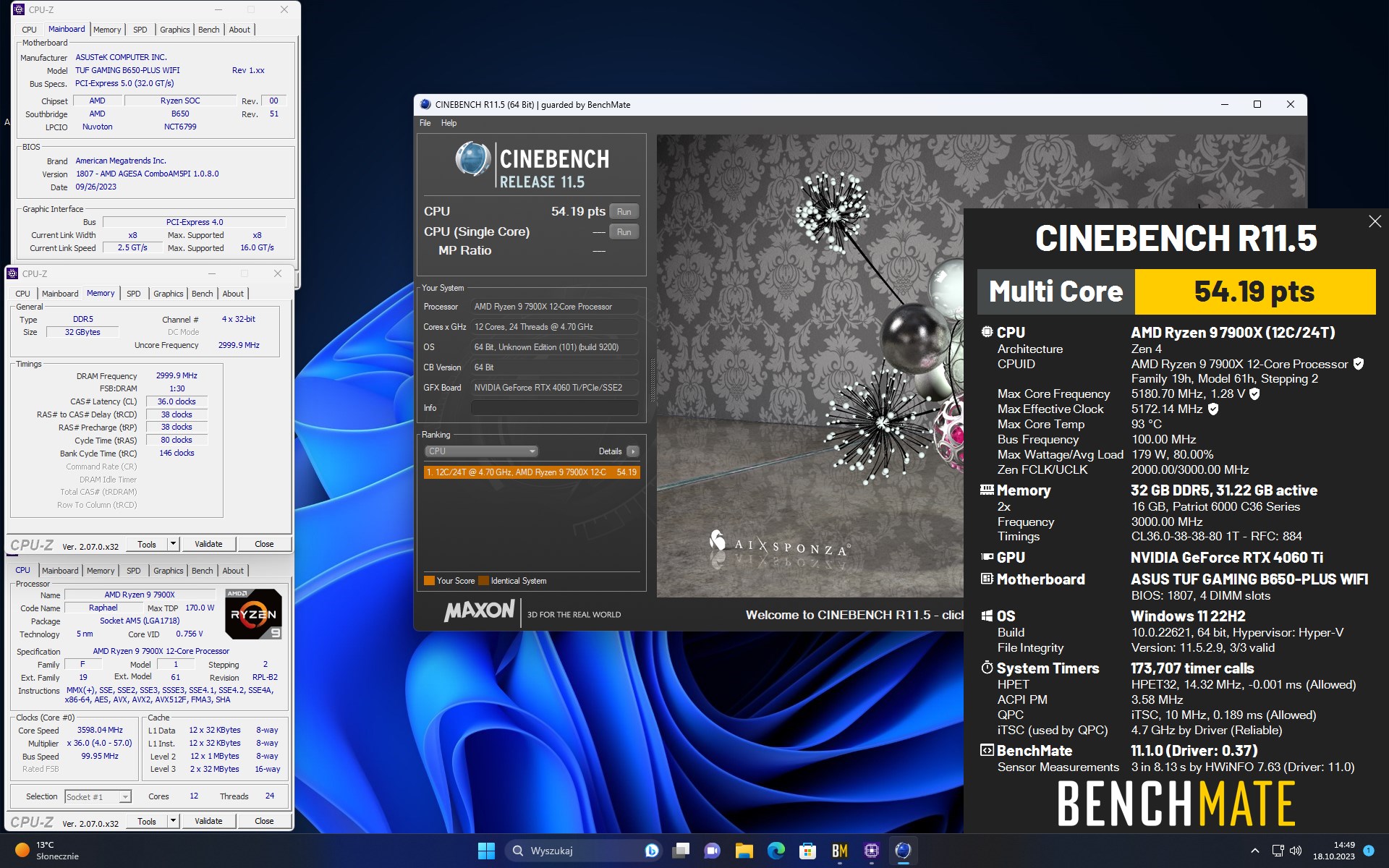Click Tools button in bottom CPU-Z window
Screen dimensions: 1389x868
(x=147, y=821)
